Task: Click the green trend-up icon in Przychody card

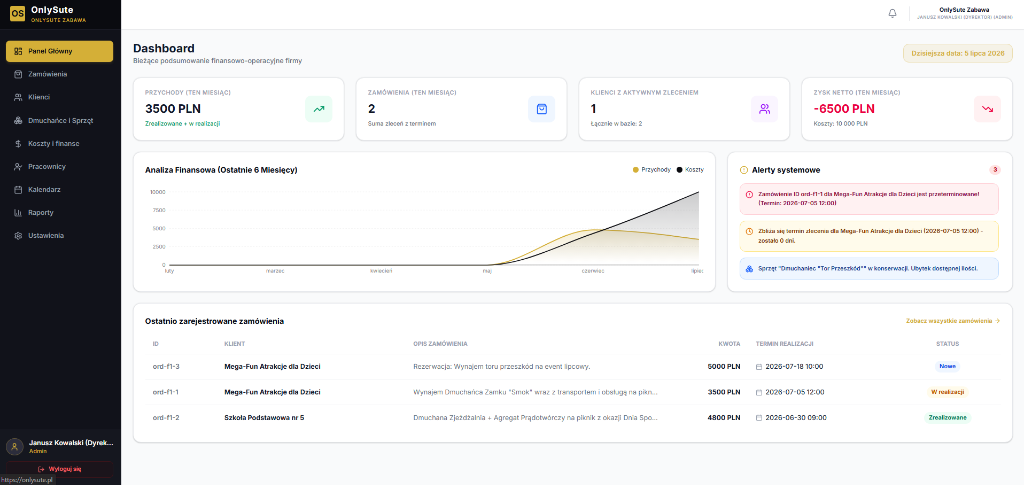Action: [x=319, y=109]
